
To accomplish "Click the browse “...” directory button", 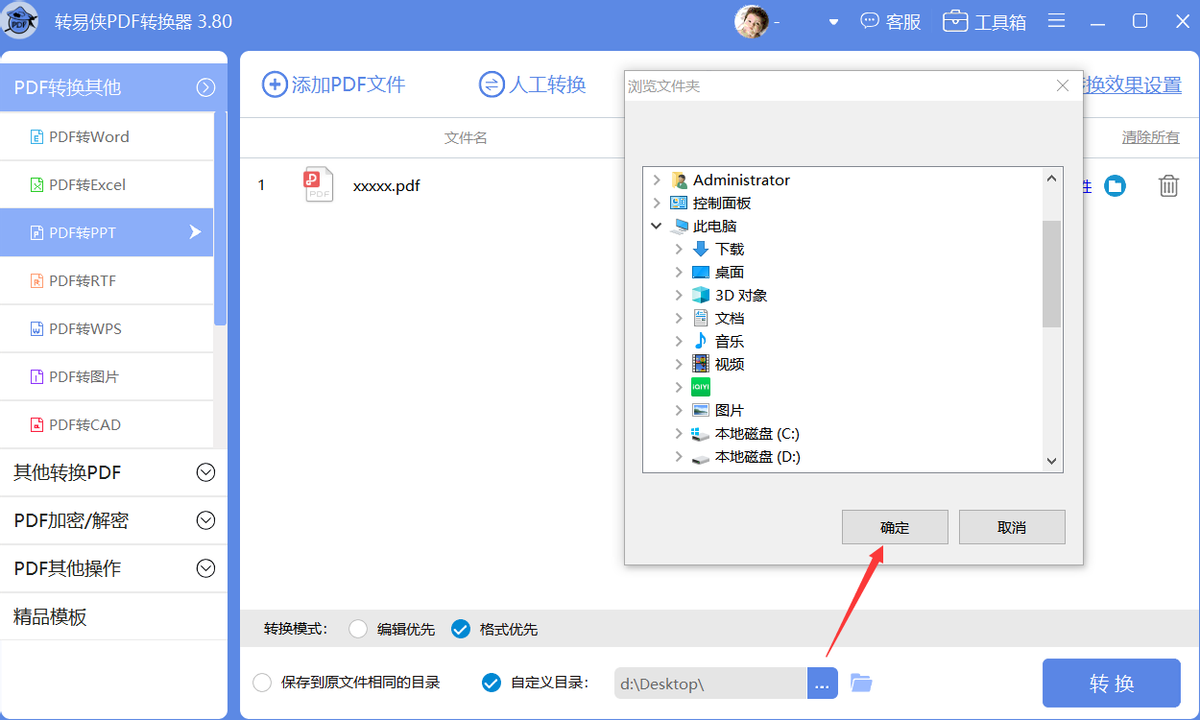I will 822,683.
